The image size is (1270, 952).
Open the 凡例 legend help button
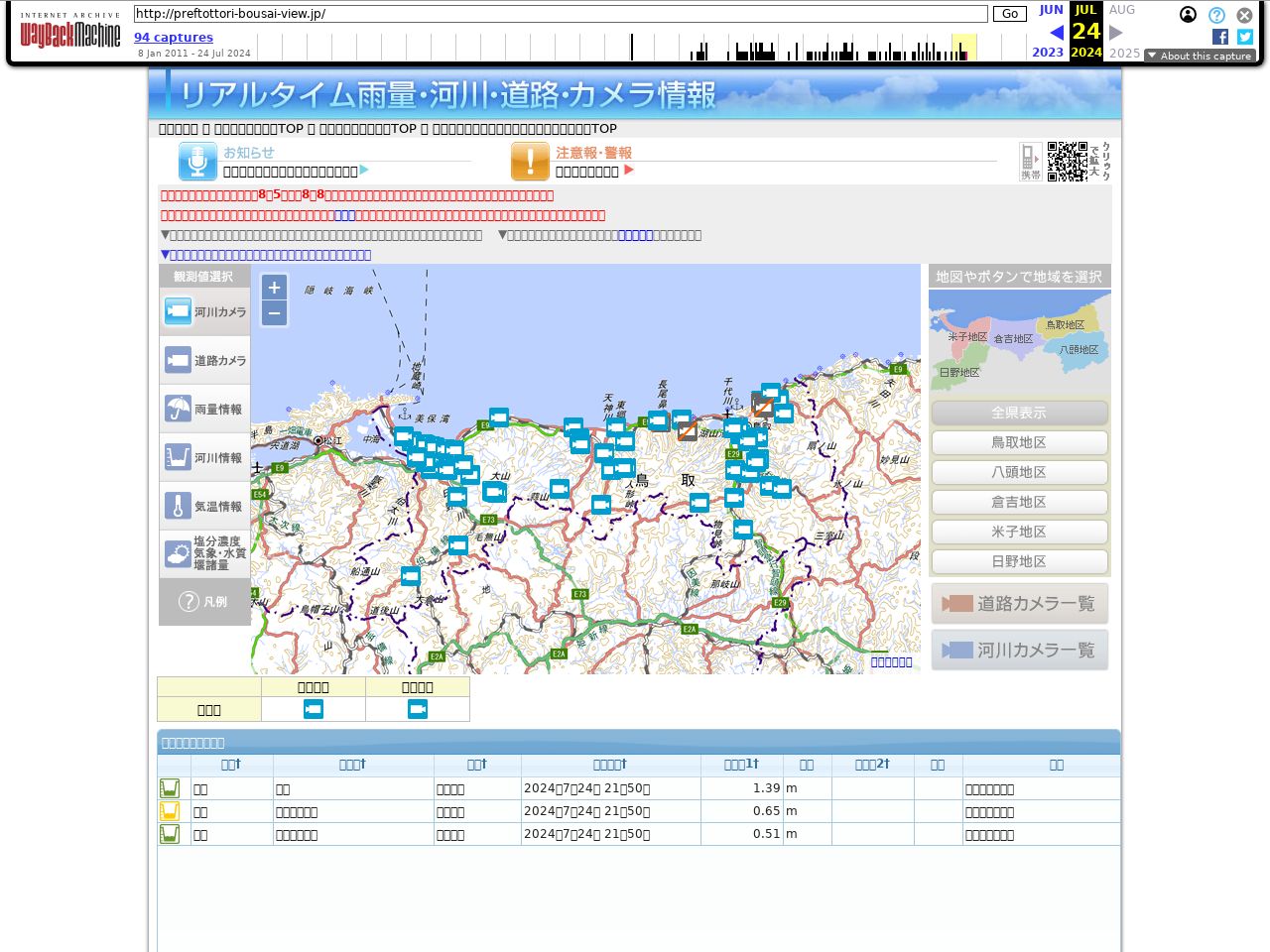click(x=204, y=602)
